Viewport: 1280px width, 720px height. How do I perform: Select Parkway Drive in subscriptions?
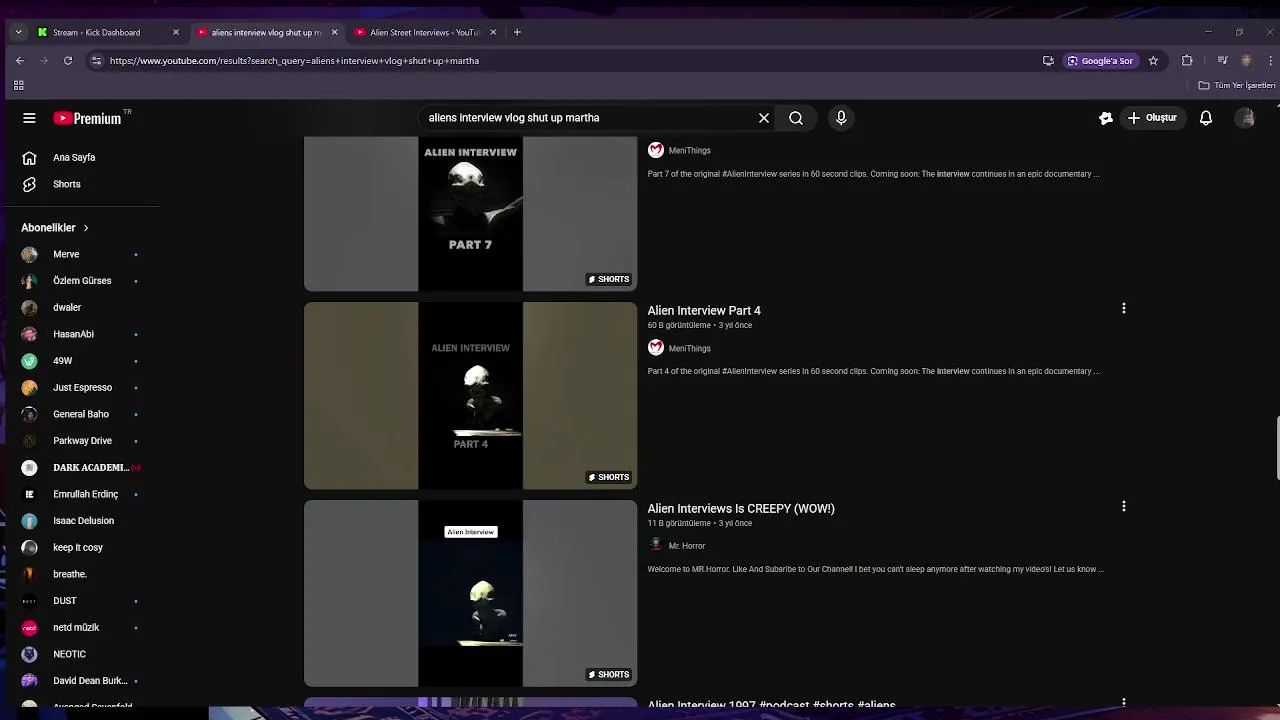point(82,441)
